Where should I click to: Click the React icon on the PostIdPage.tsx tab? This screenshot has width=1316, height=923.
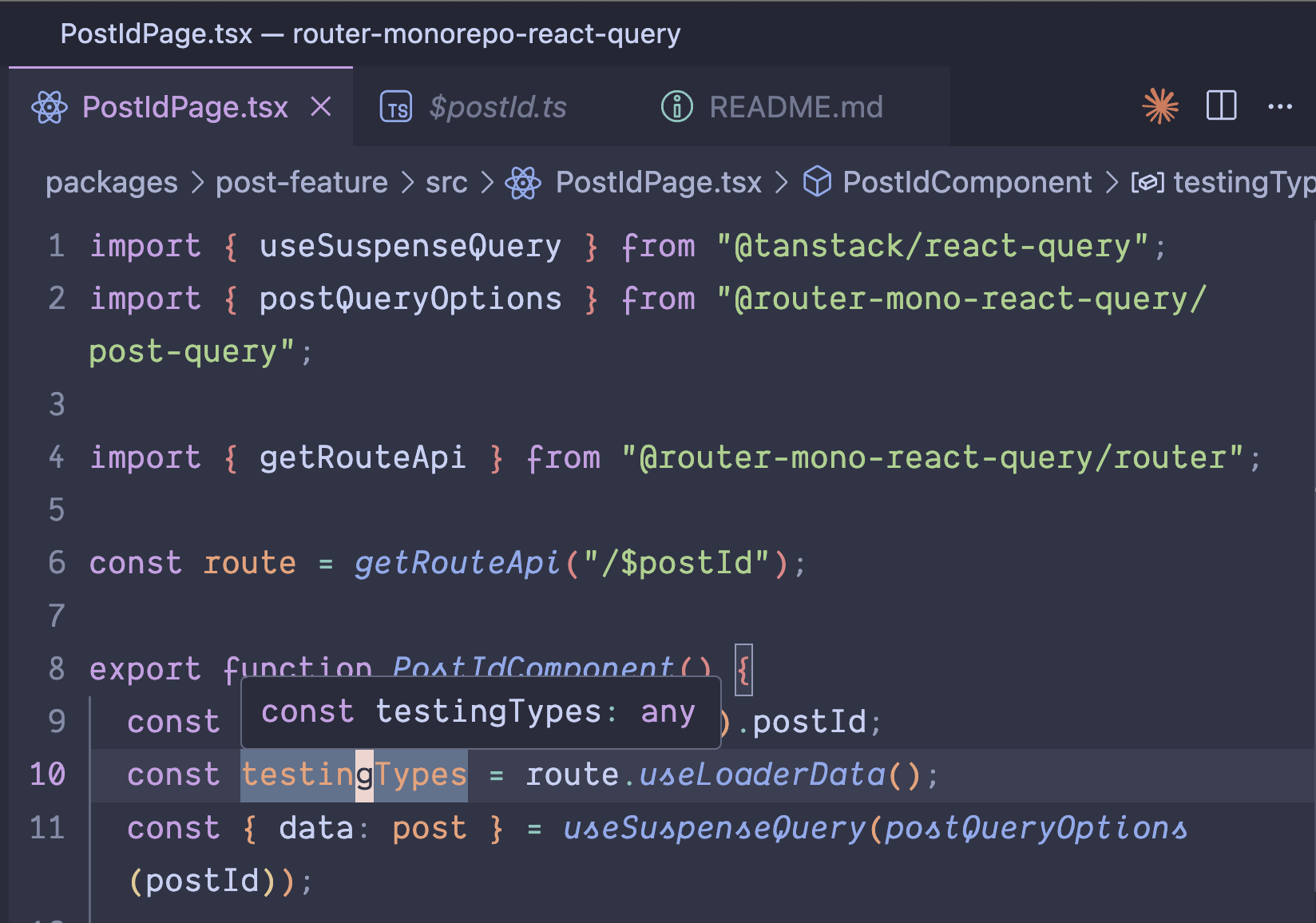50,107
